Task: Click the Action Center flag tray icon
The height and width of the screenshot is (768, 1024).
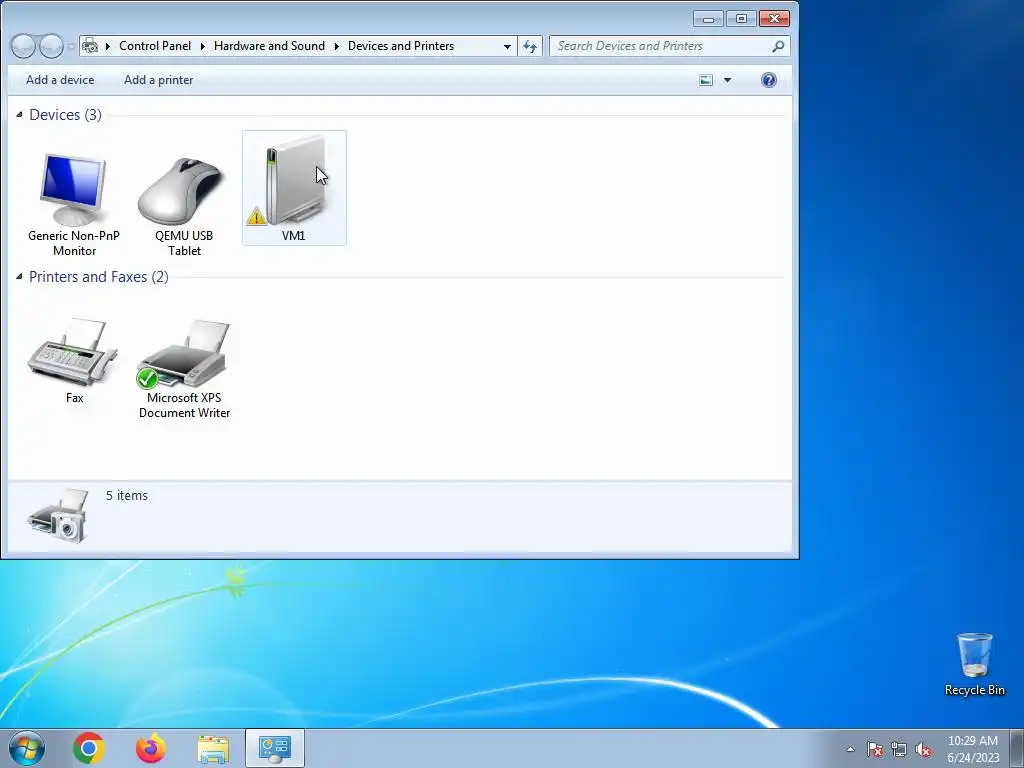Action: pyautogui.click(x=875, y=749)
